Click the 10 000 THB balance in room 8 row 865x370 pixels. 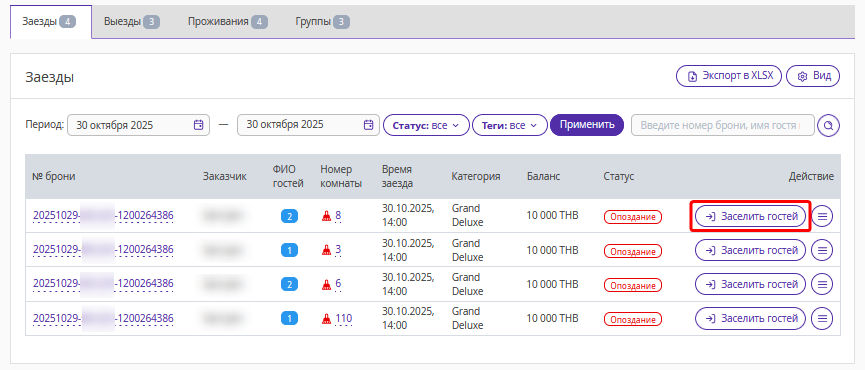pos(553,215)
